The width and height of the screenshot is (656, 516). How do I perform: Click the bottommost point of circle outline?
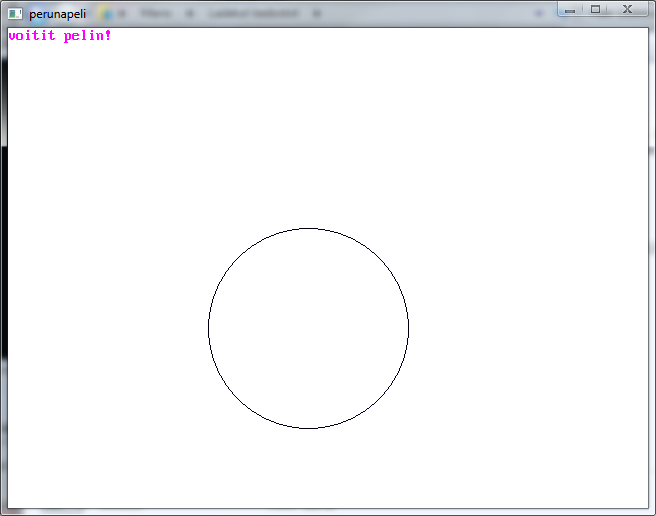point(308,428)
